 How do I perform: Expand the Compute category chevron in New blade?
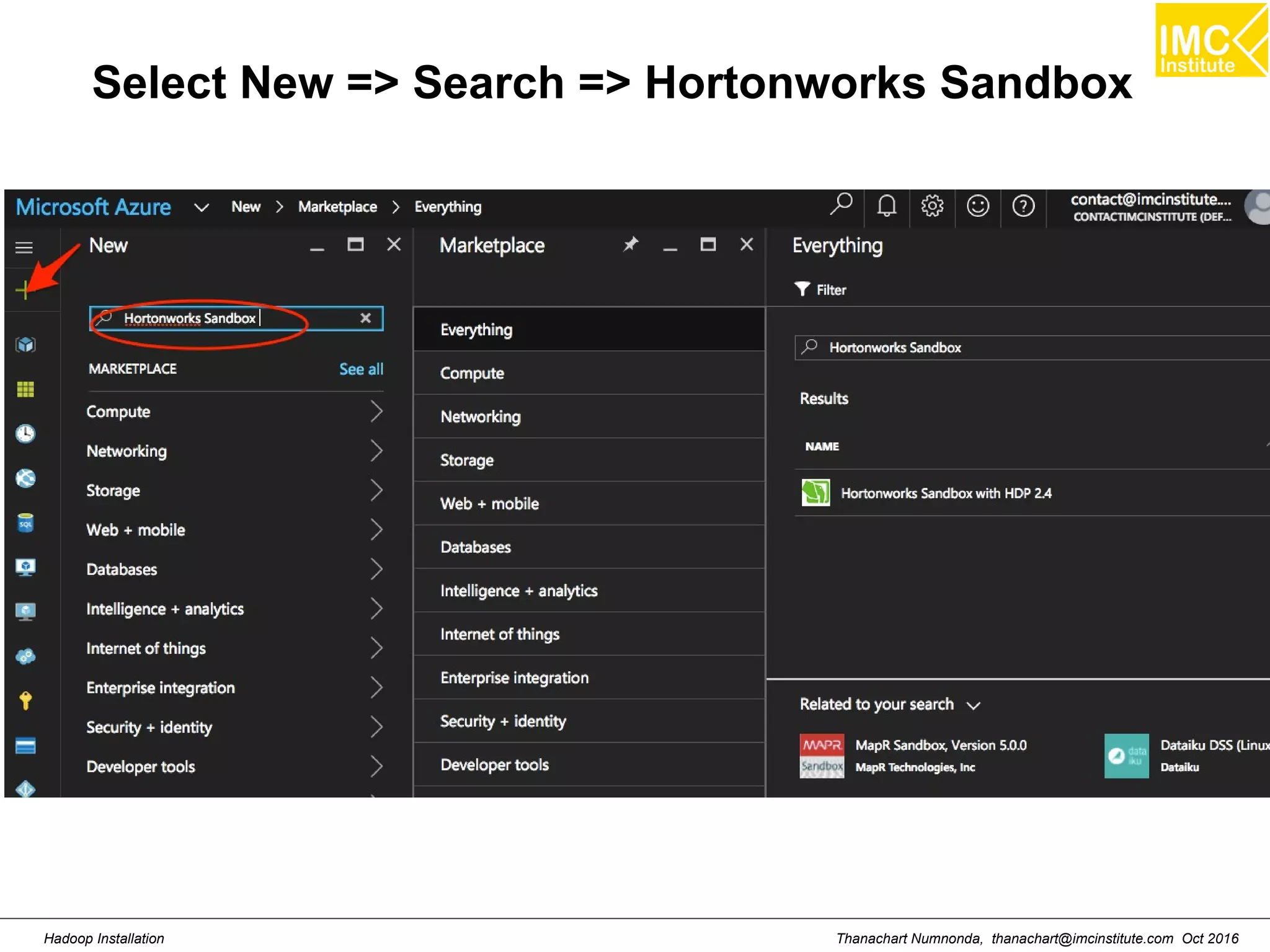[376, 412]
